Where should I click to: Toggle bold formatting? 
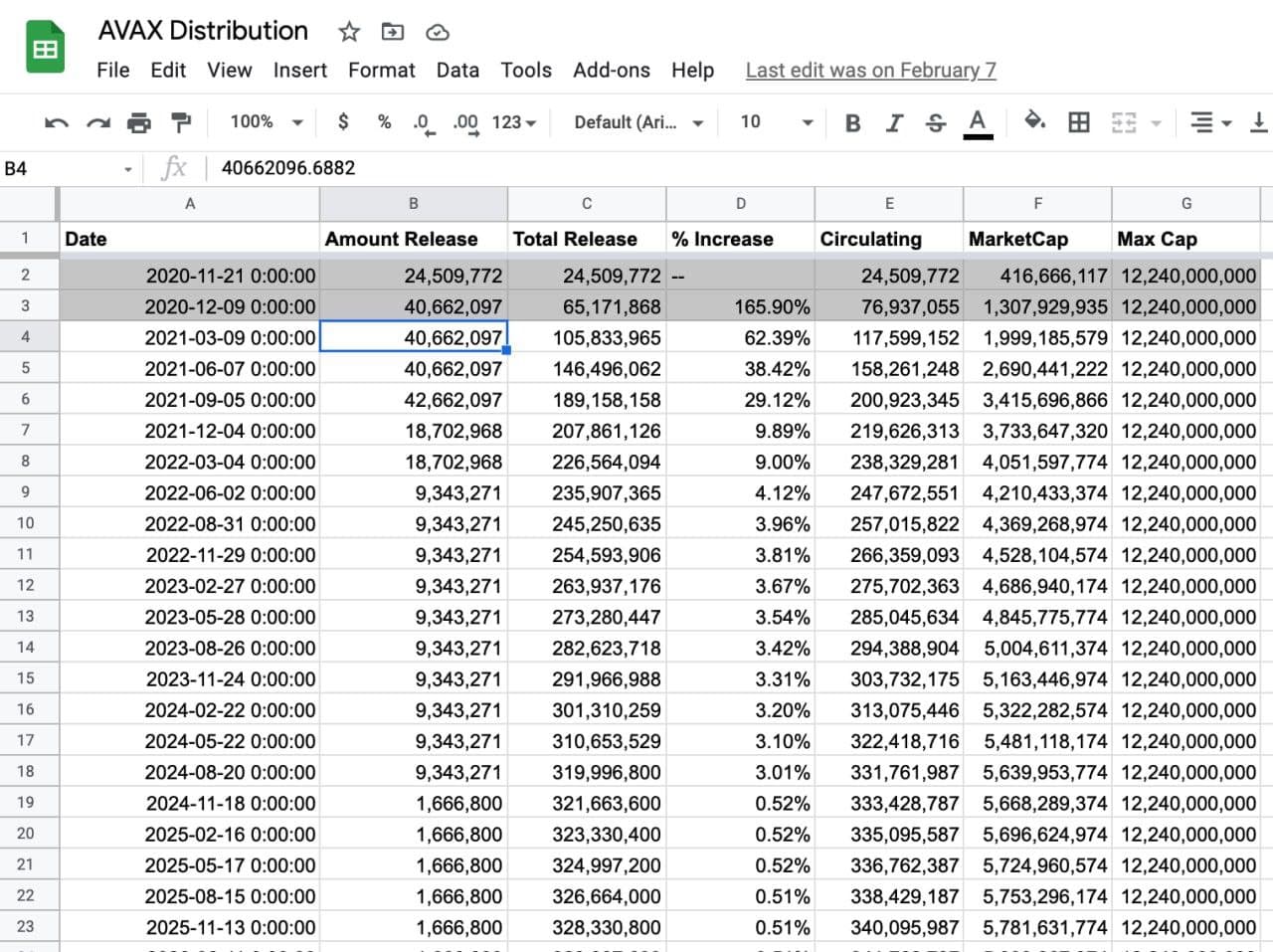click(x=852, y=122)
